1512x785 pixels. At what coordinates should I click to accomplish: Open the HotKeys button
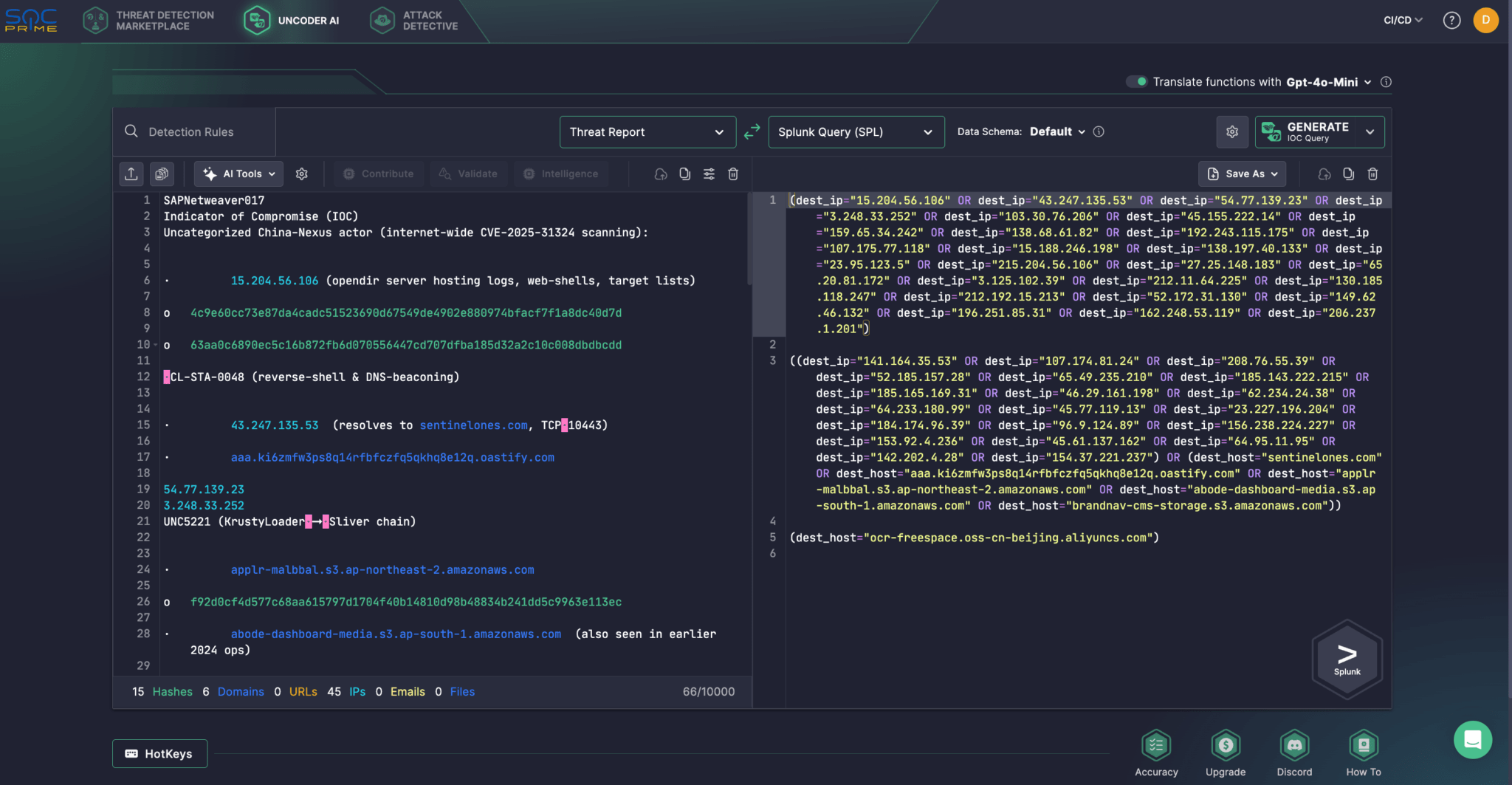159,753
